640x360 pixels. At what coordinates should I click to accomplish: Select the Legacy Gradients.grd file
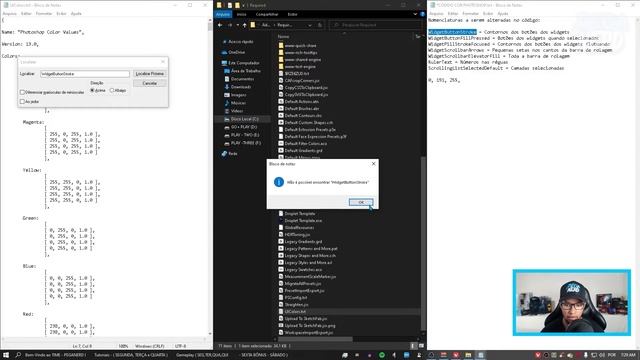tap(303, 242)
